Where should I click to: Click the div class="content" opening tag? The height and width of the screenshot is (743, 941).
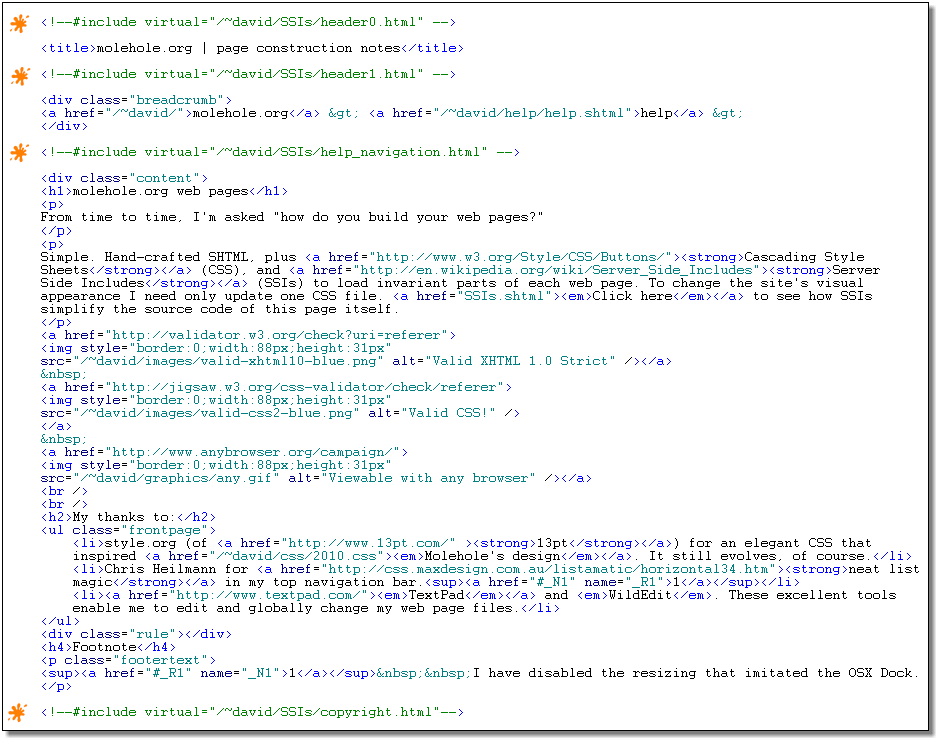pyautogui.click(x=124, y=178)
